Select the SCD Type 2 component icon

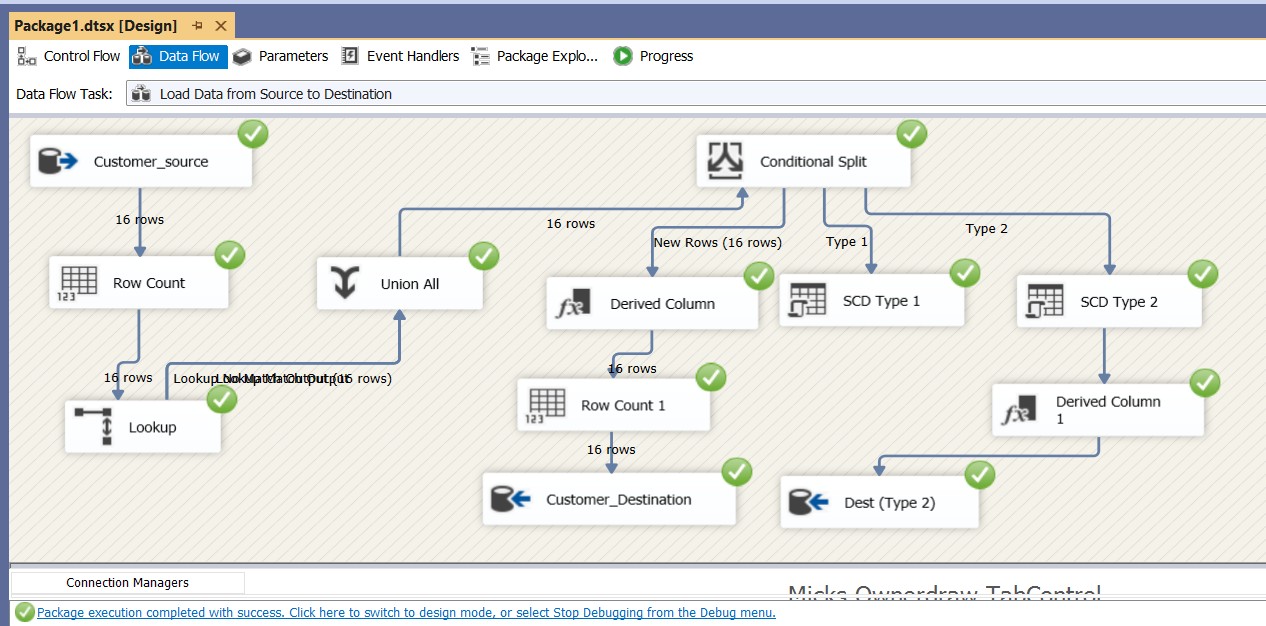[1045, 301]
